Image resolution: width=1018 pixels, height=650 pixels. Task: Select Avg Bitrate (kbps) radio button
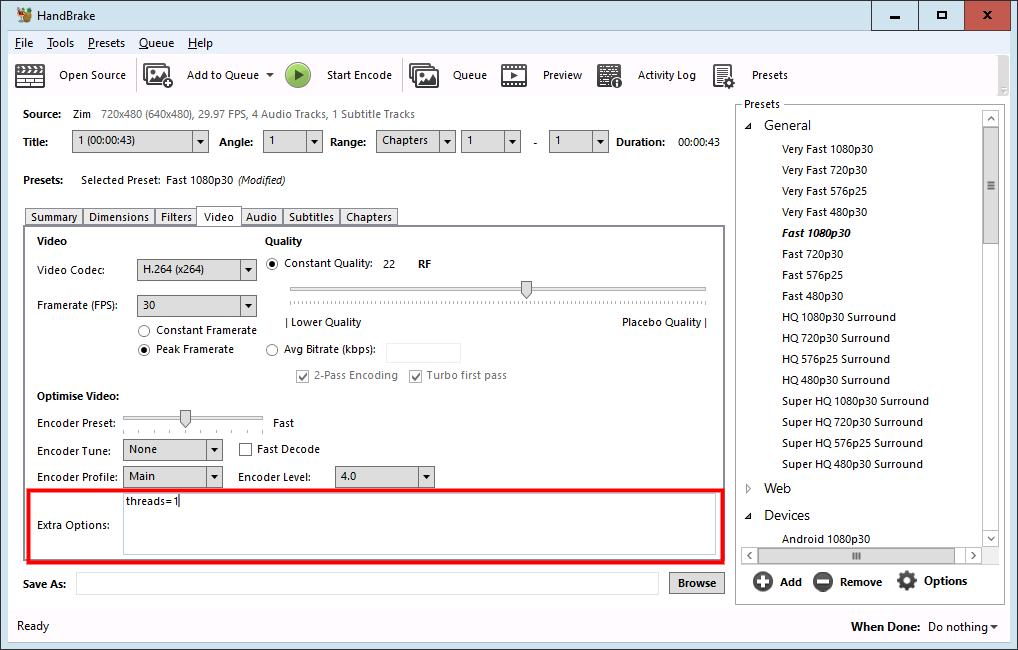272,350
